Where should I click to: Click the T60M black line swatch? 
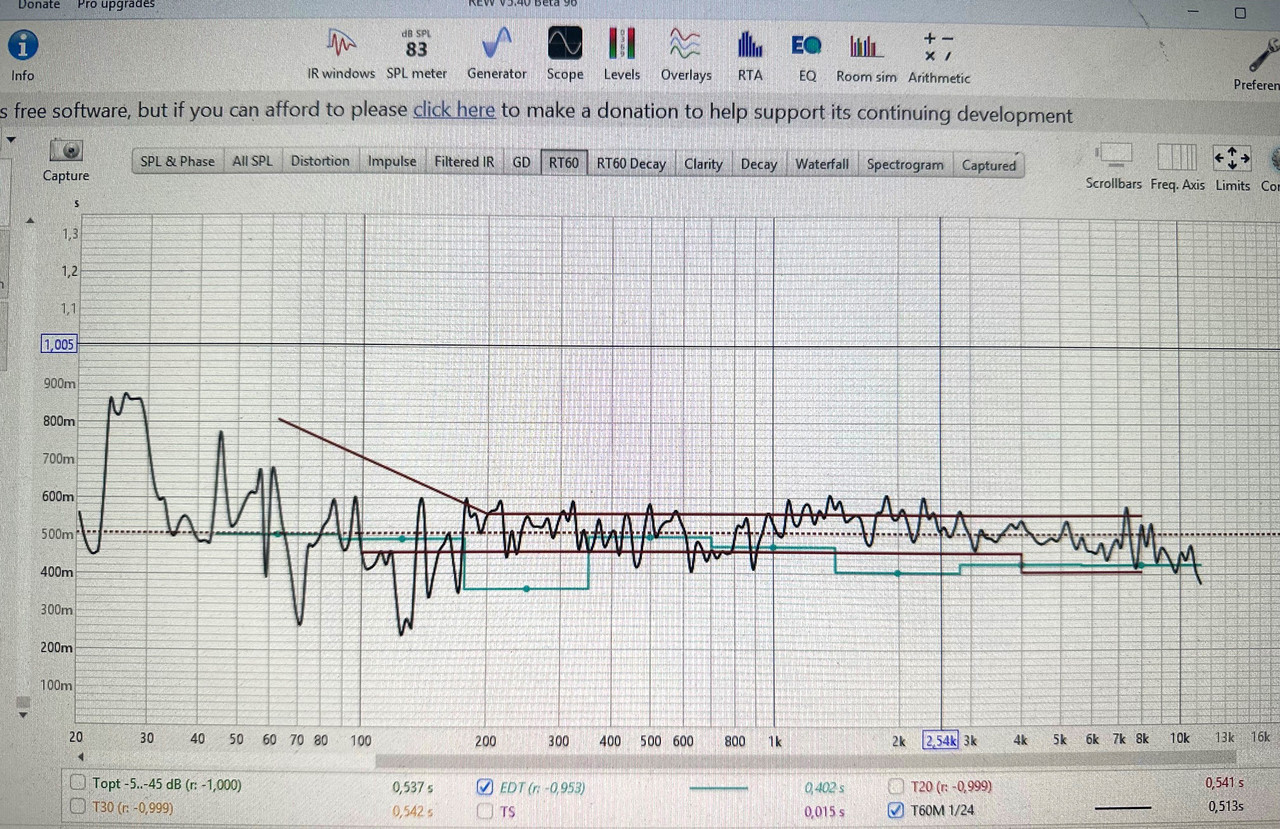1124,807
